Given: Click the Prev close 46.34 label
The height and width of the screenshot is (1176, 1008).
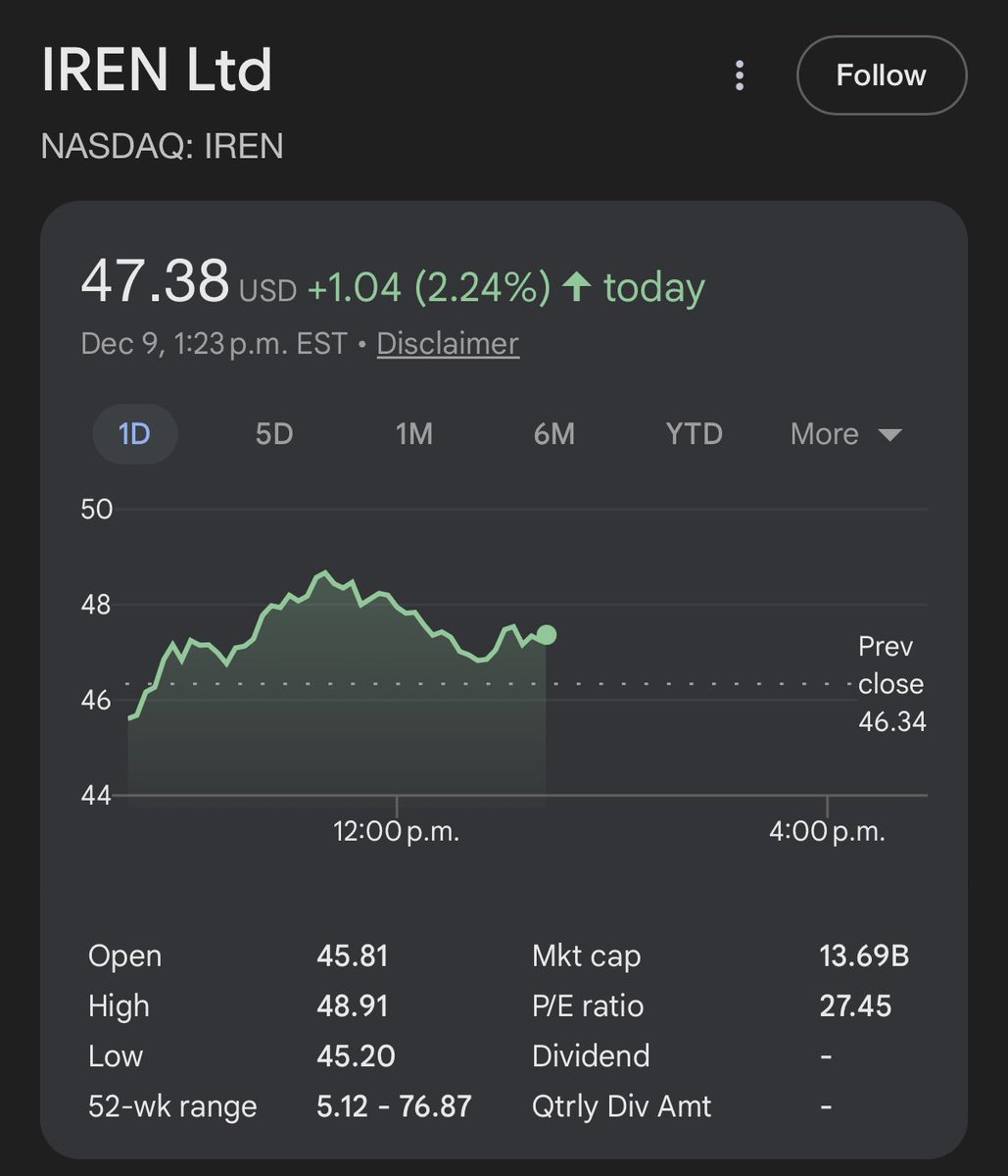Looking at the screenshot, I should 891,684.
